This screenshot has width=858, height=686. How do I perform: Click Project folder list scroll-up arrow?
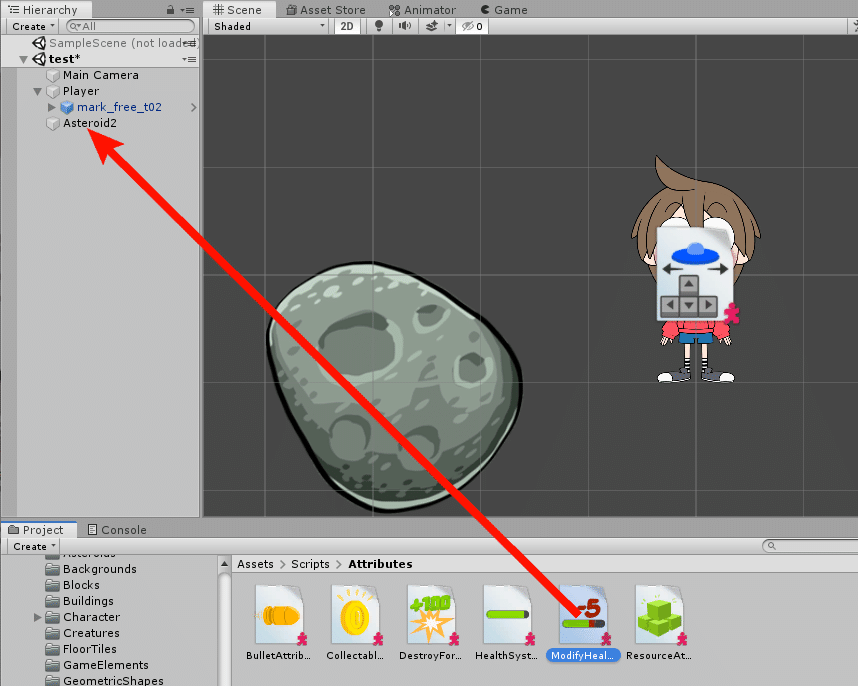224,564
